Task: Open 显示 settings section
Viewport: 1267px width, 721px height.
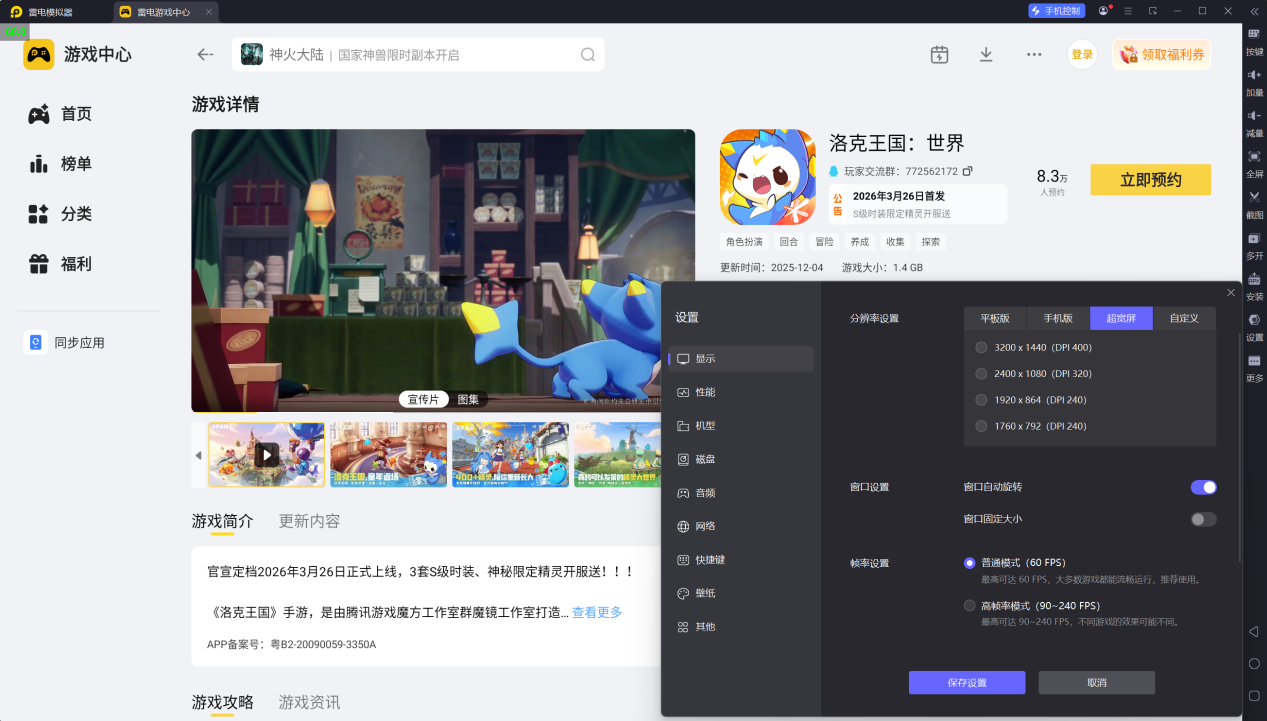Action: point(741,359)
